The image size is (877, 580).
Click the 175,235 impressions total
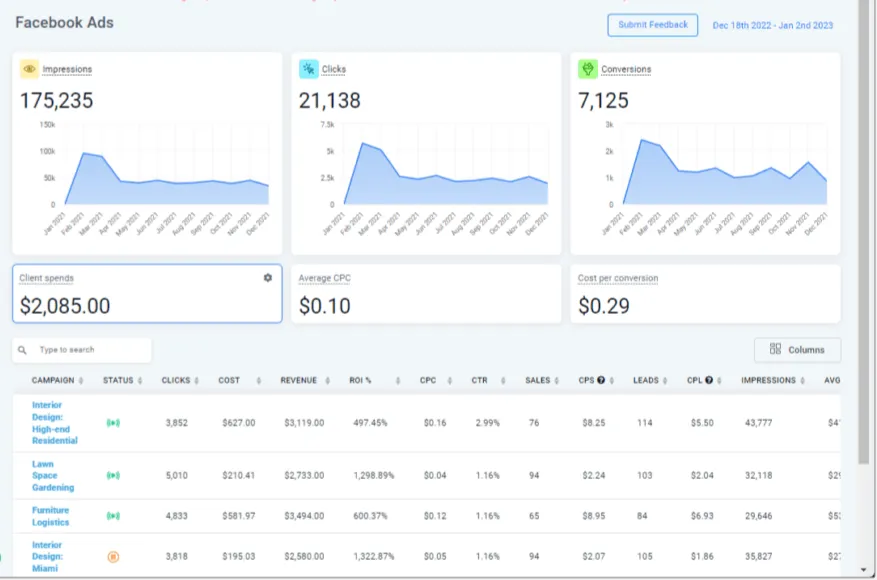pyautogui.click(x=56, y=101)
